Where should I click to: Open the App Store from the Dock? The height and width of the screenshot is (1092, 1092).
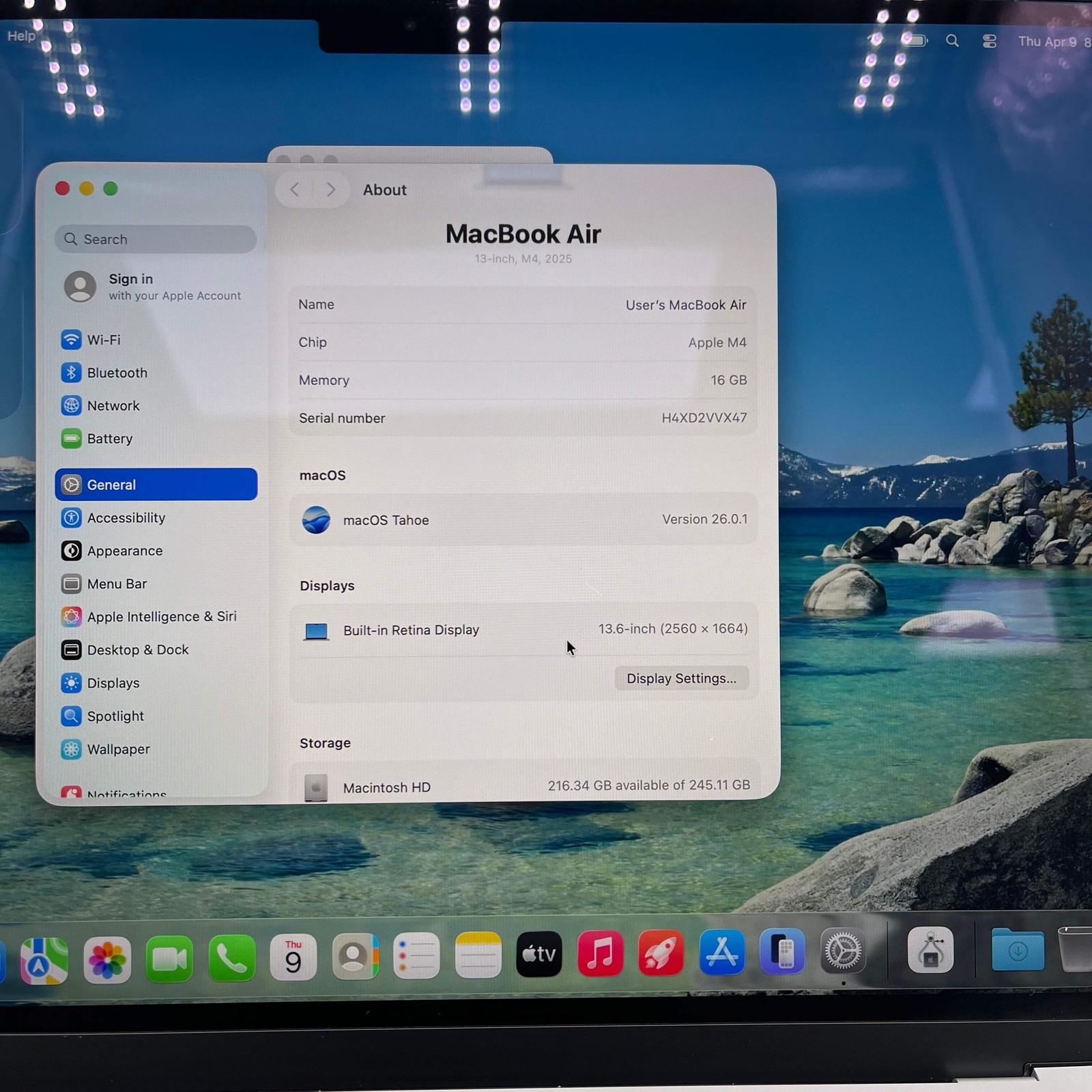click(721, 952)
